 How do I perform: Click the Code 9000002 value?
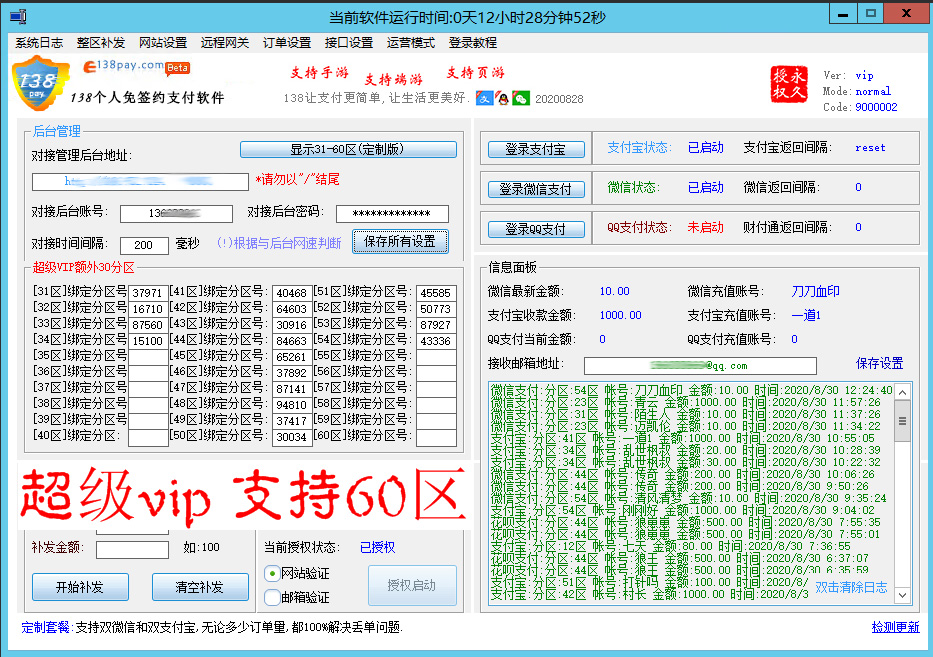pyautogui.click(x=876, y=107)
